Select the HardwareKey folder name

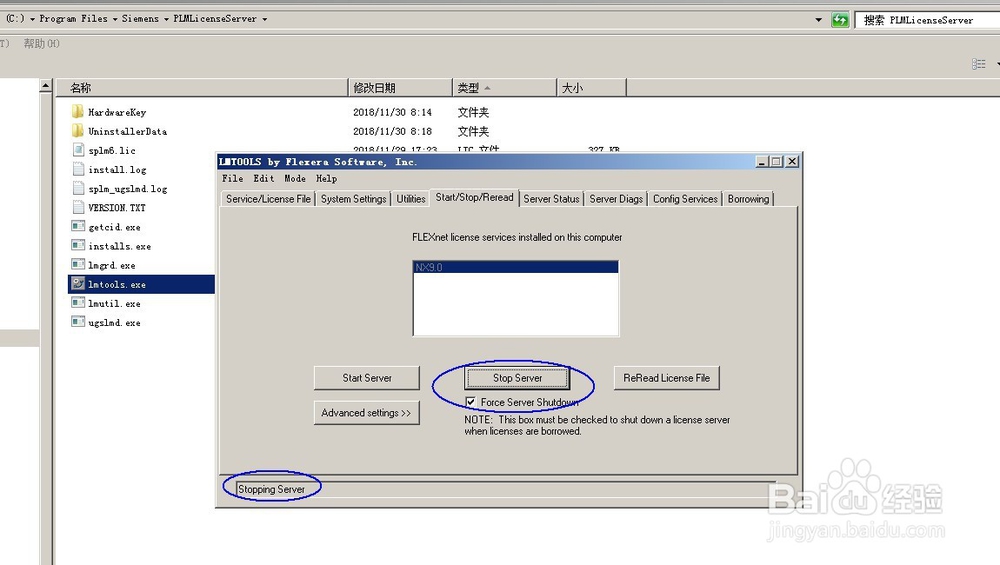tap(117, 112)
